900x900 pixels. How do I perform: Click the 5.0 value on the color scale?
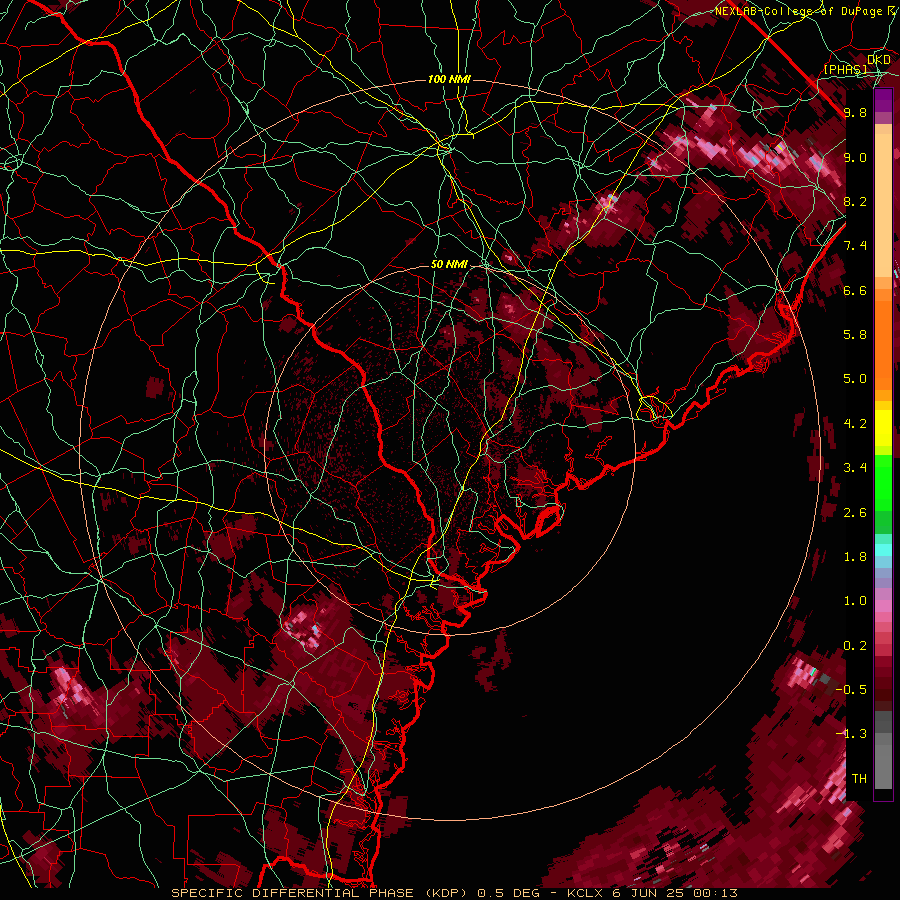pos(855,379)
